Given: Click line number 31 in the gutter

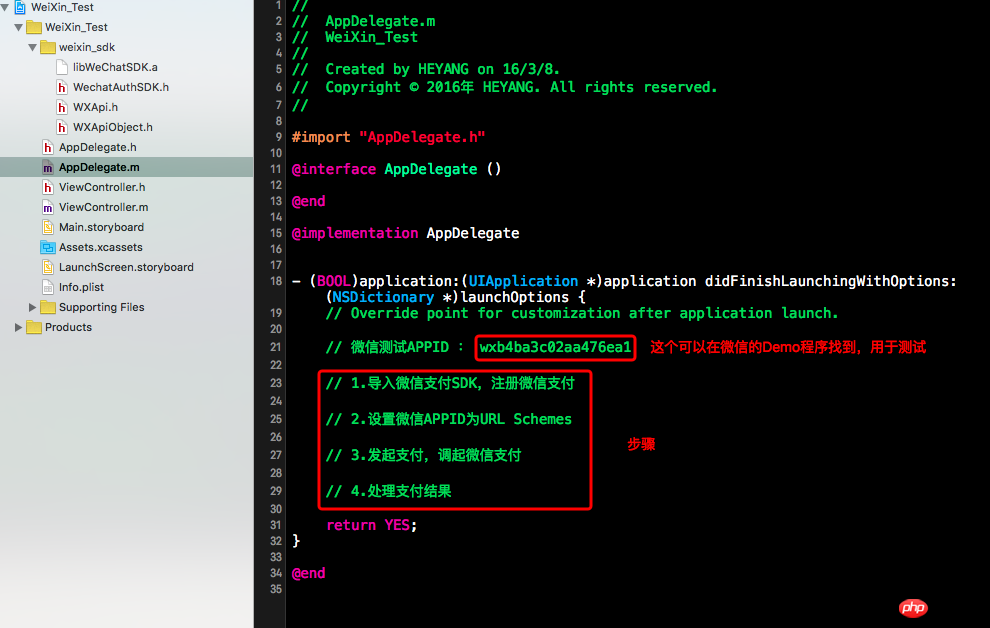Looking at the screenshot, I should point(276,525).
